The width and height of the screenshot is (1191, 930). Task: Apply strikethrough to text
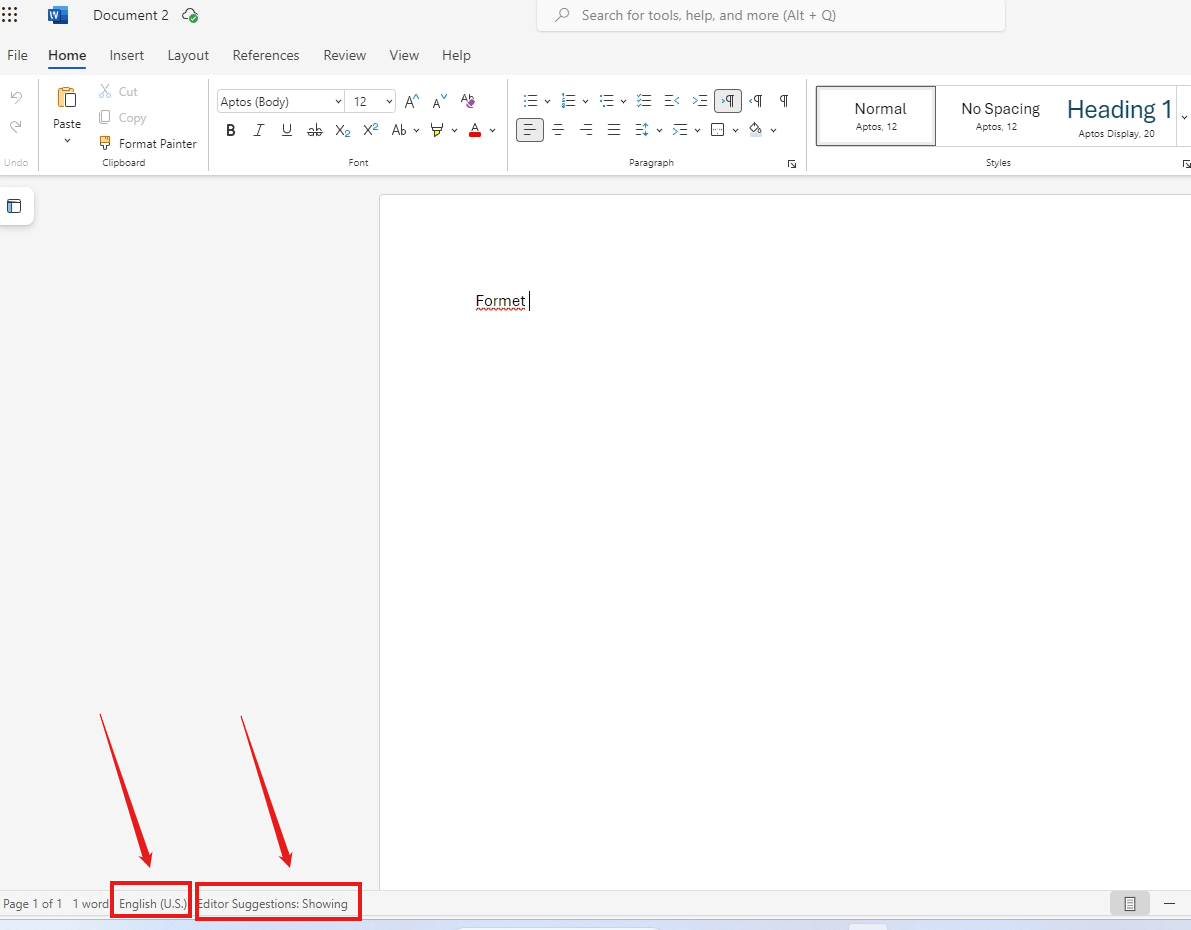pos(314,130)
